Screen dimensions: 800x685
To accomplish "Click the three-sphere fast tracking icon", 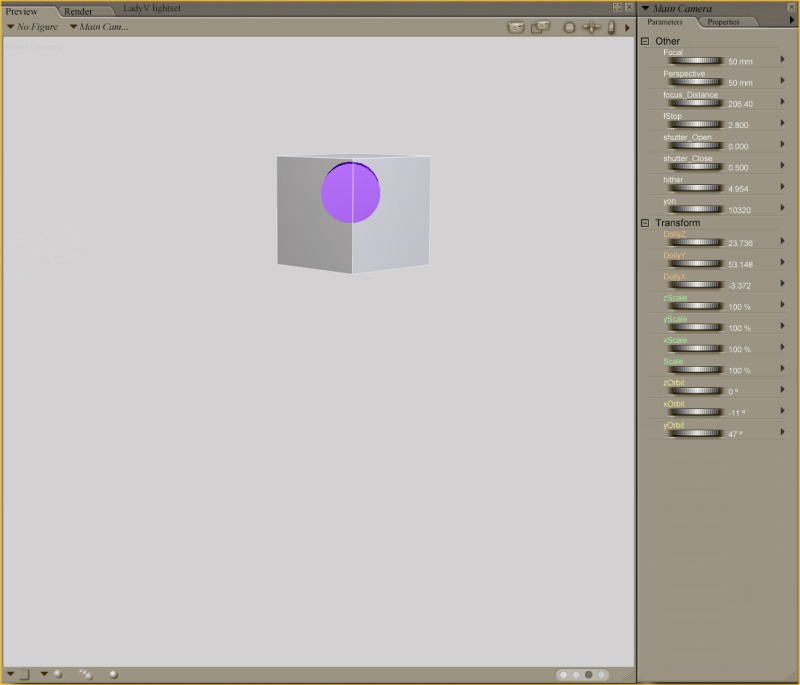I will point(85,674).
